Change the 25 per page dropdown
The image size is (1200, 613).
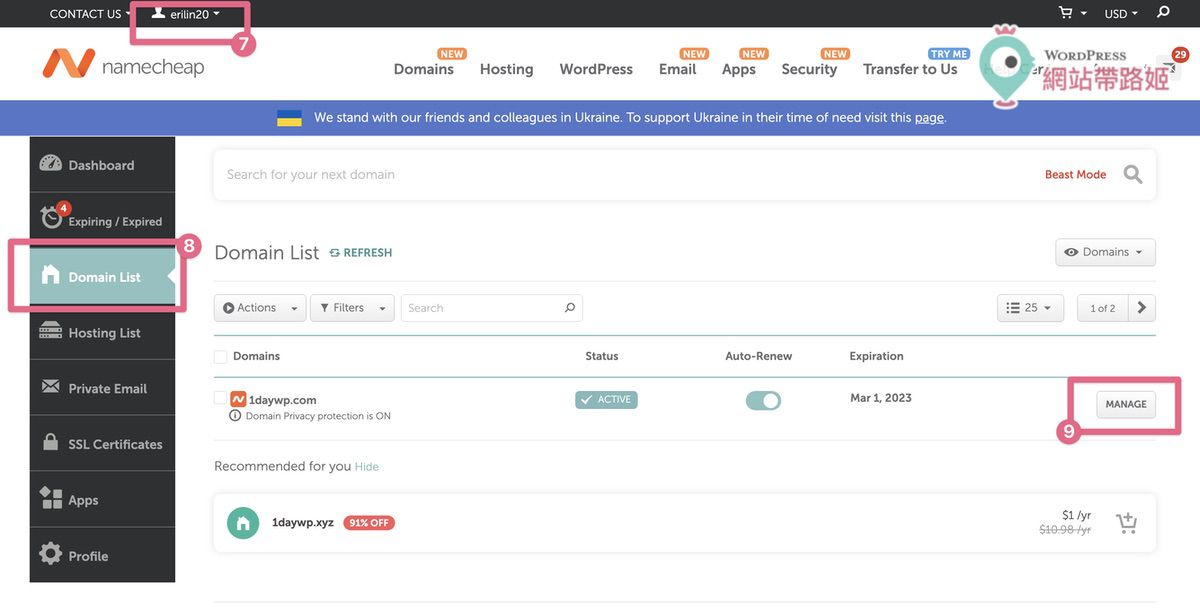1030,308
